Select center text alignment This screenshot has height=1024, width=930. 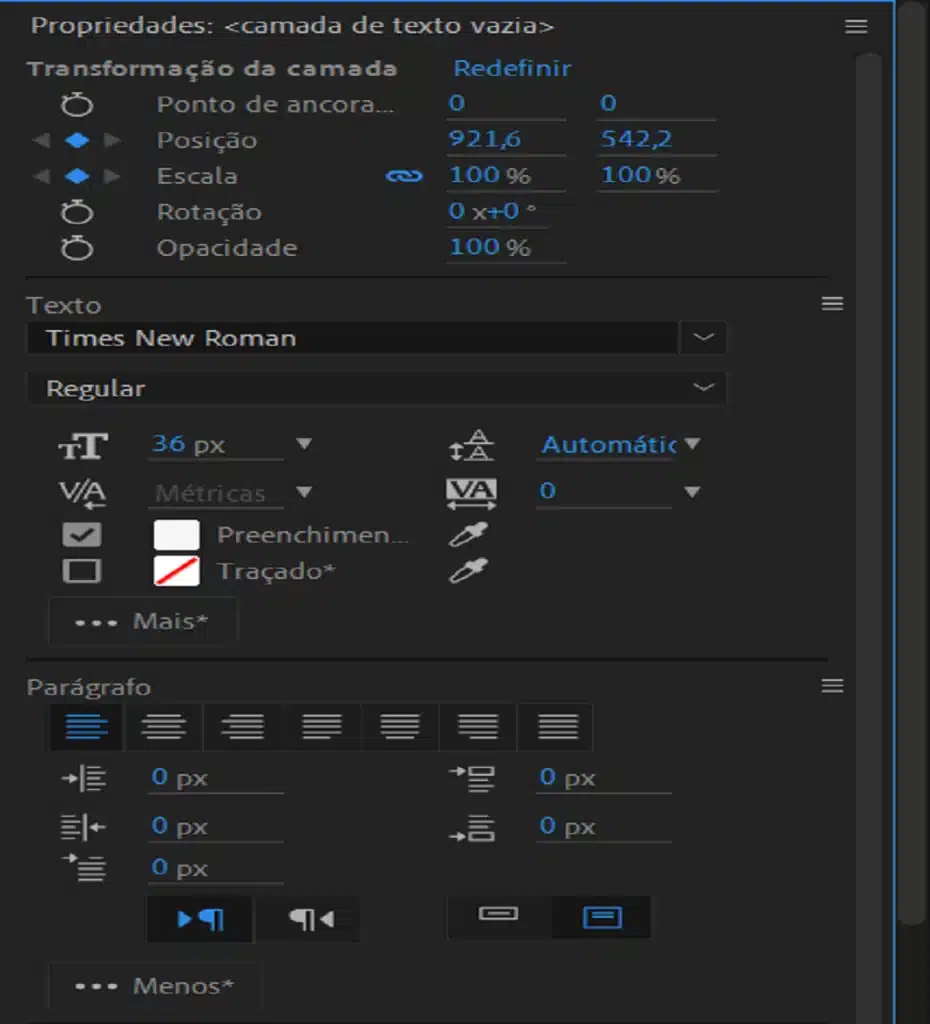163,726
